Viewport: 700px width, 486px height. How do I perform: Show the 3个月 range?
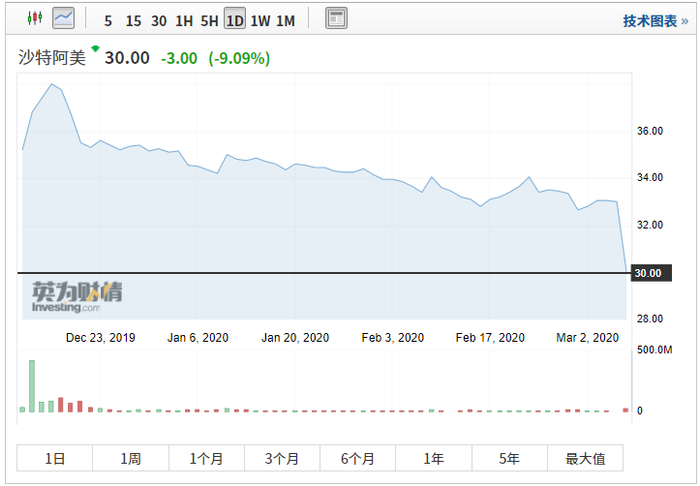coord(282,459)
